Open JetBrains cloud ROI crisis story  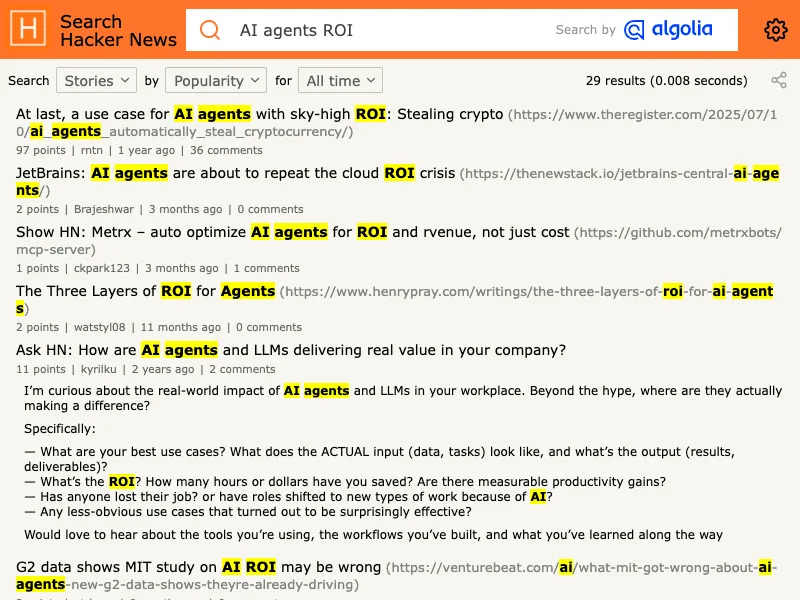click(235, 173)
